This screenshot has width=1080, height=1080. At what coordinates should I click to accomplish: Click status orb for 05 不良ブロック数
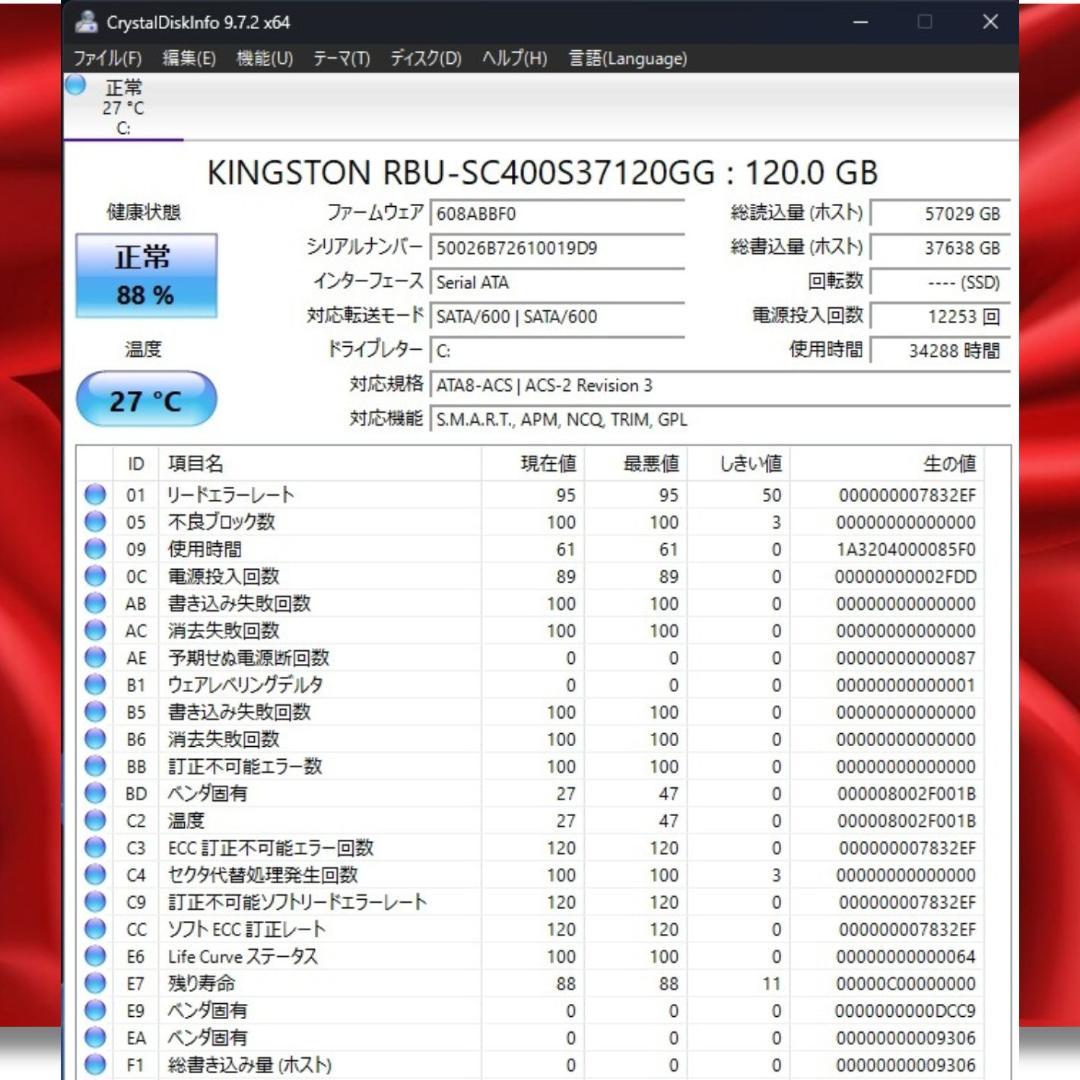point(95,521)
